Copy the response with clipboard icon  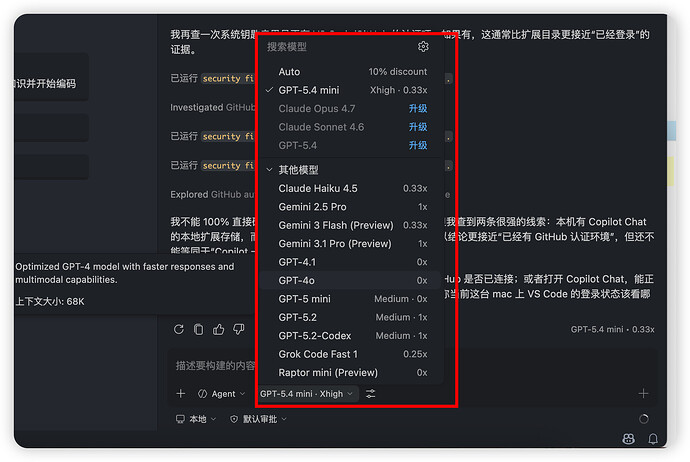click(x=199, y=329)
